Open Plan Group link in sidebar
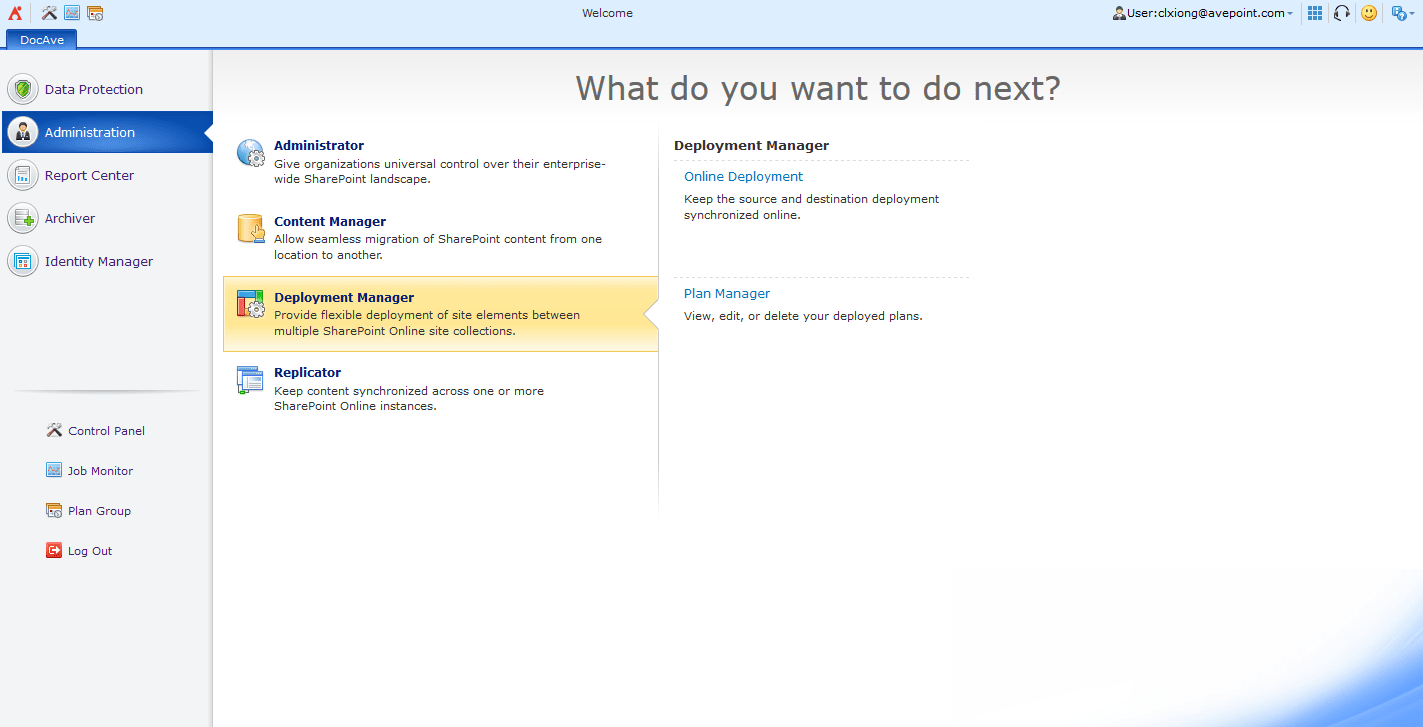 point(99,511)
